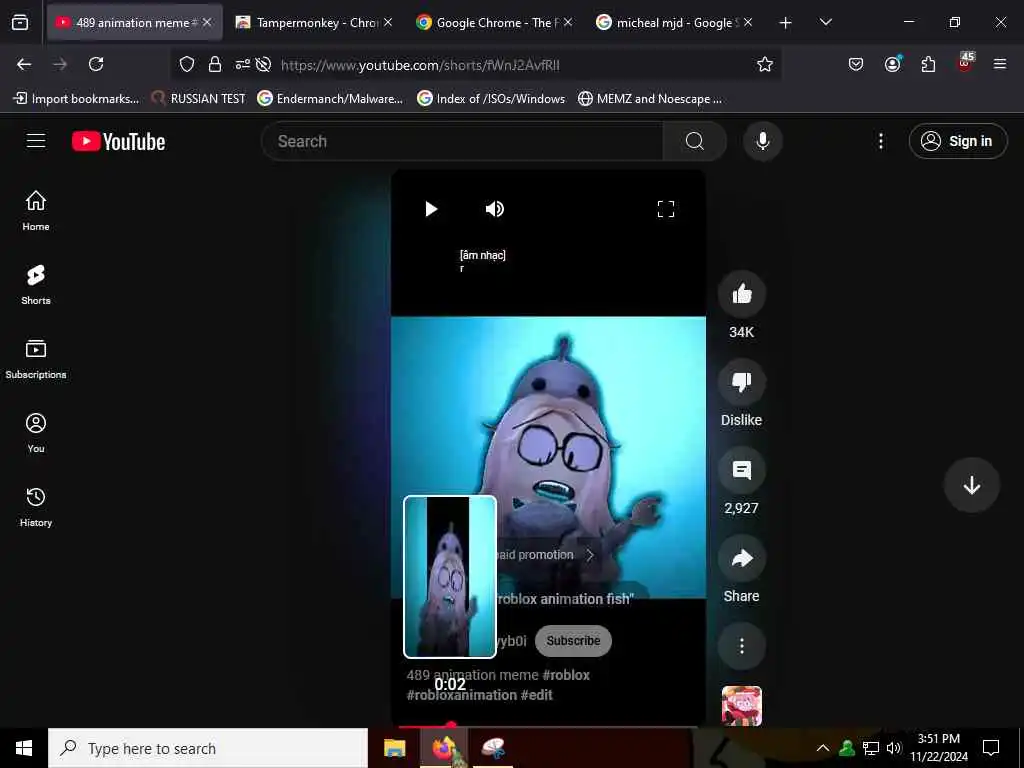Click the Short's red progress bar
The width and height of the screenshot is (1024, 768).
(547, 726)
